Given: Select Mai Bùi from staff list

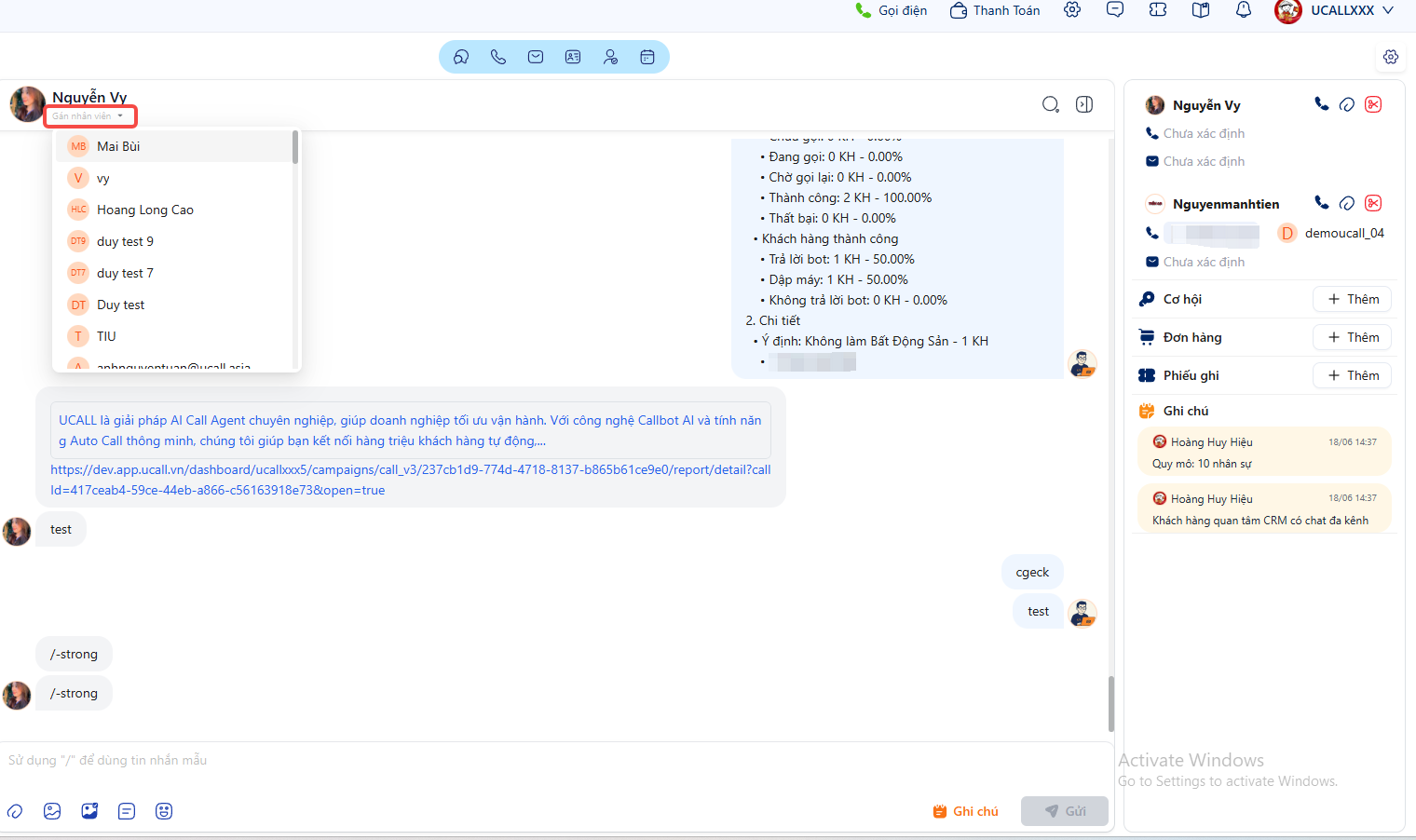Looking at the screenshot, I should coord(173,146).
